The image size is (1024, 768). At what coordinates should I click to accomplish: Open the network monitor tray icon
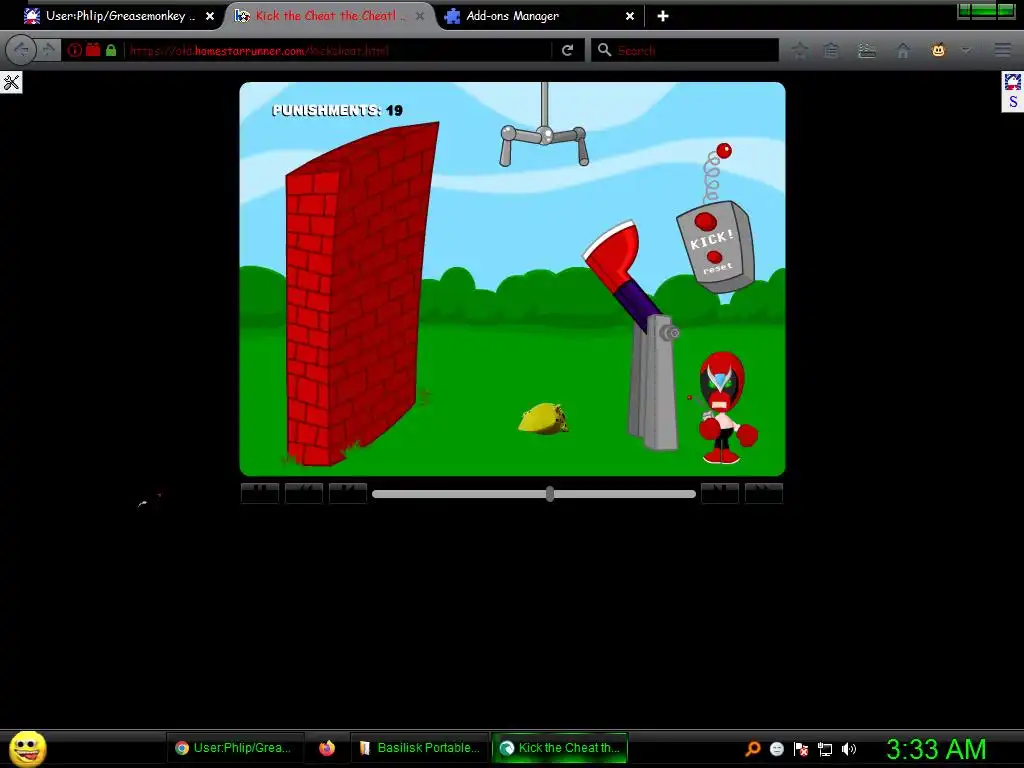coord(825,749)
